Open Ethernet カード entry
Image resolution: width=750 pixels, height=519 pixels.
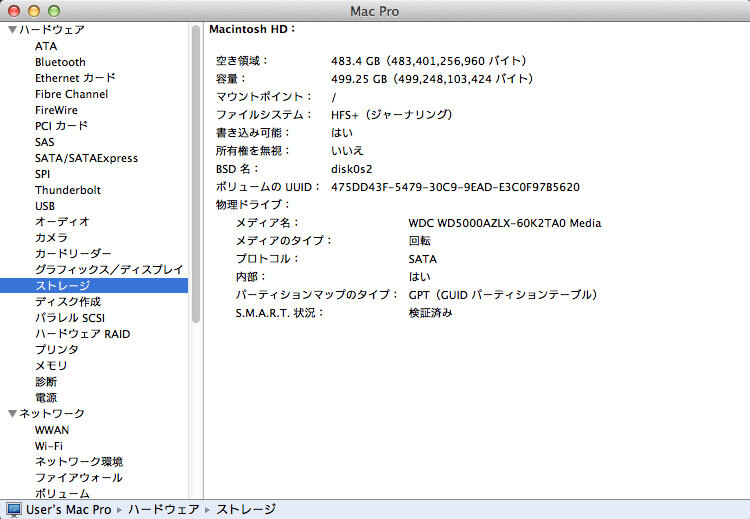[x=75, y=78]
